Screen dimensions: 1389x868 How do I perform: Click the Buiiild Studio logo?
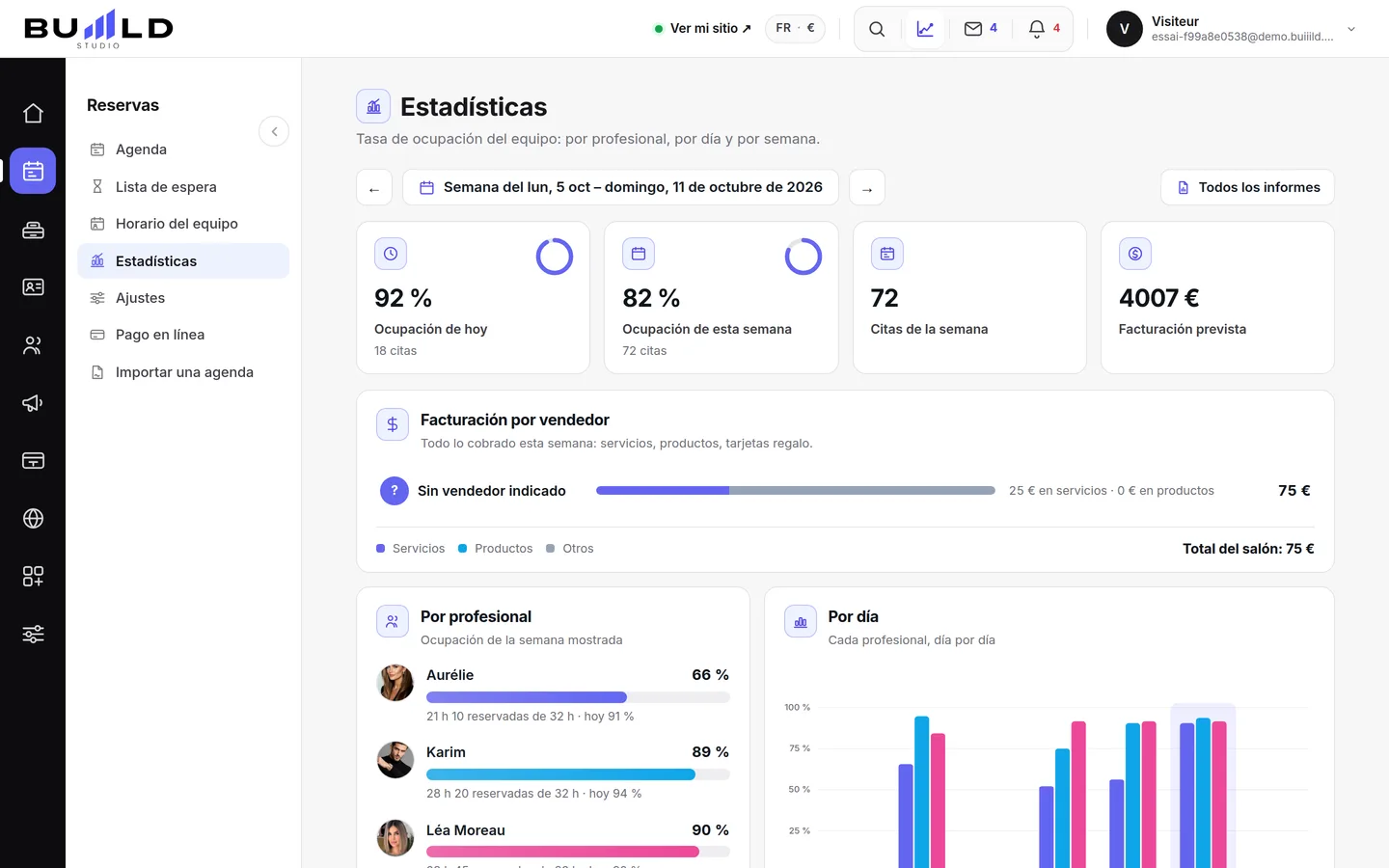pyautogui.click(x=98, y=29)
